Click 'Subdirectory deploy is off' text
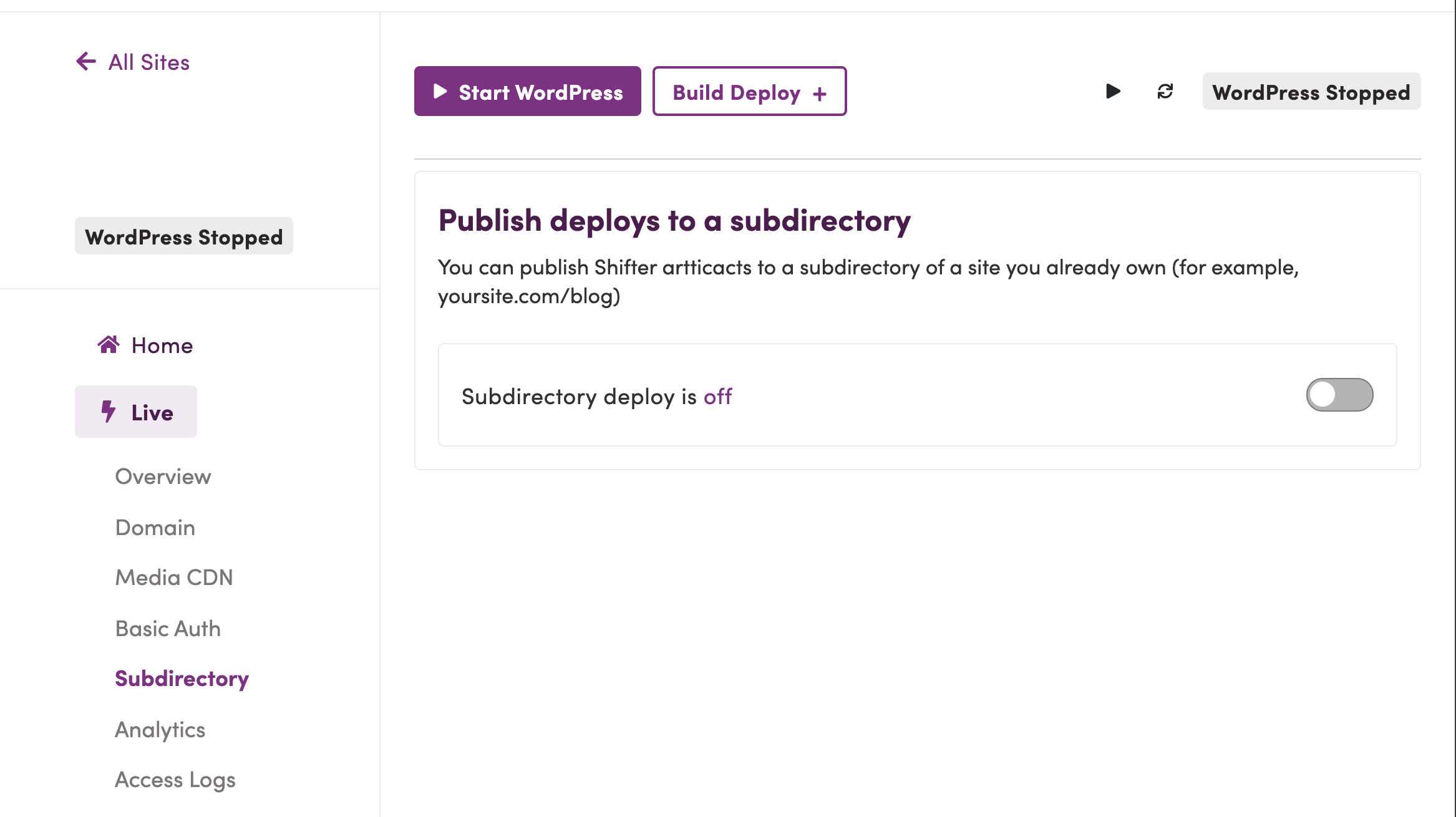 [x=596, y=397]
